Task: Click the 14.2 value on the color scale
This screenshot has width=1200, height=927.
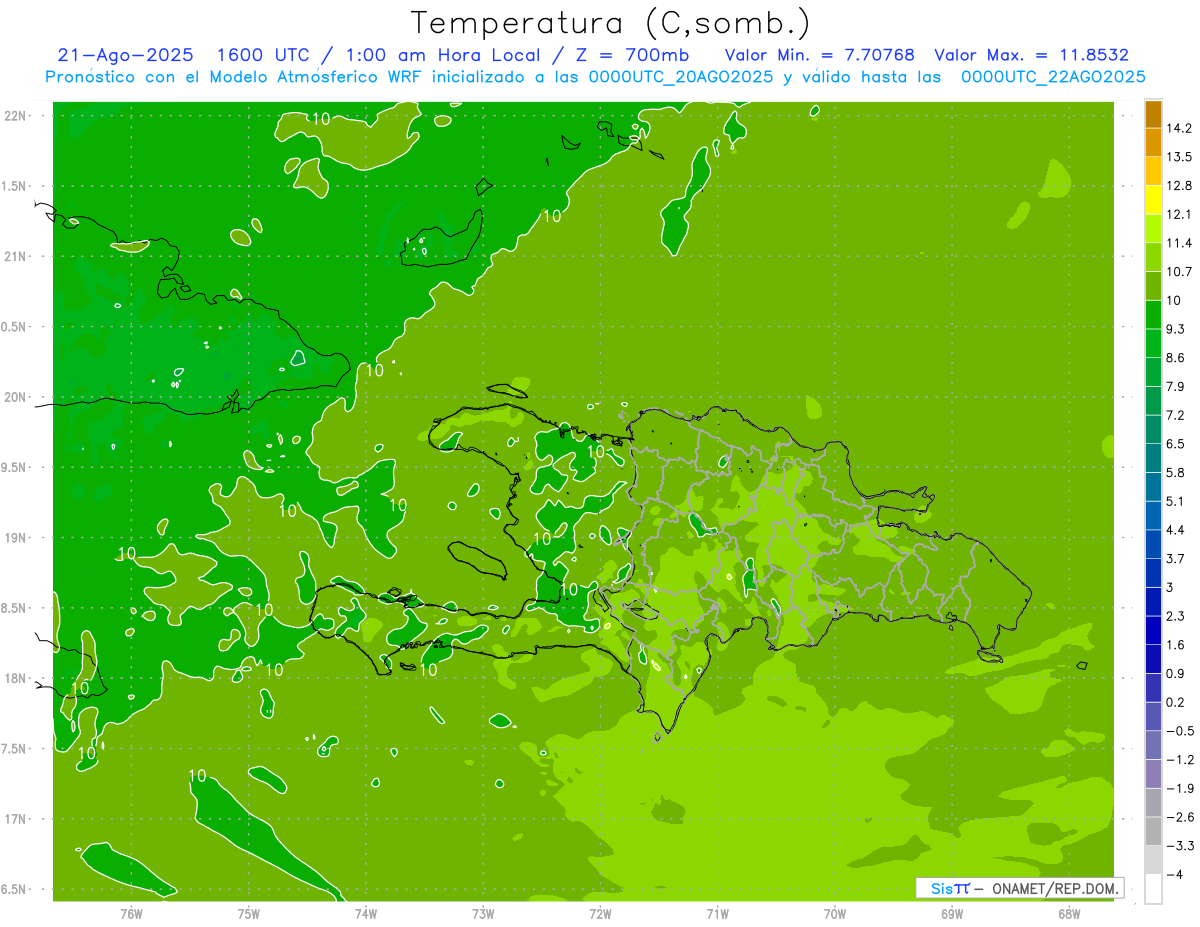Action: click(1179, 129)
